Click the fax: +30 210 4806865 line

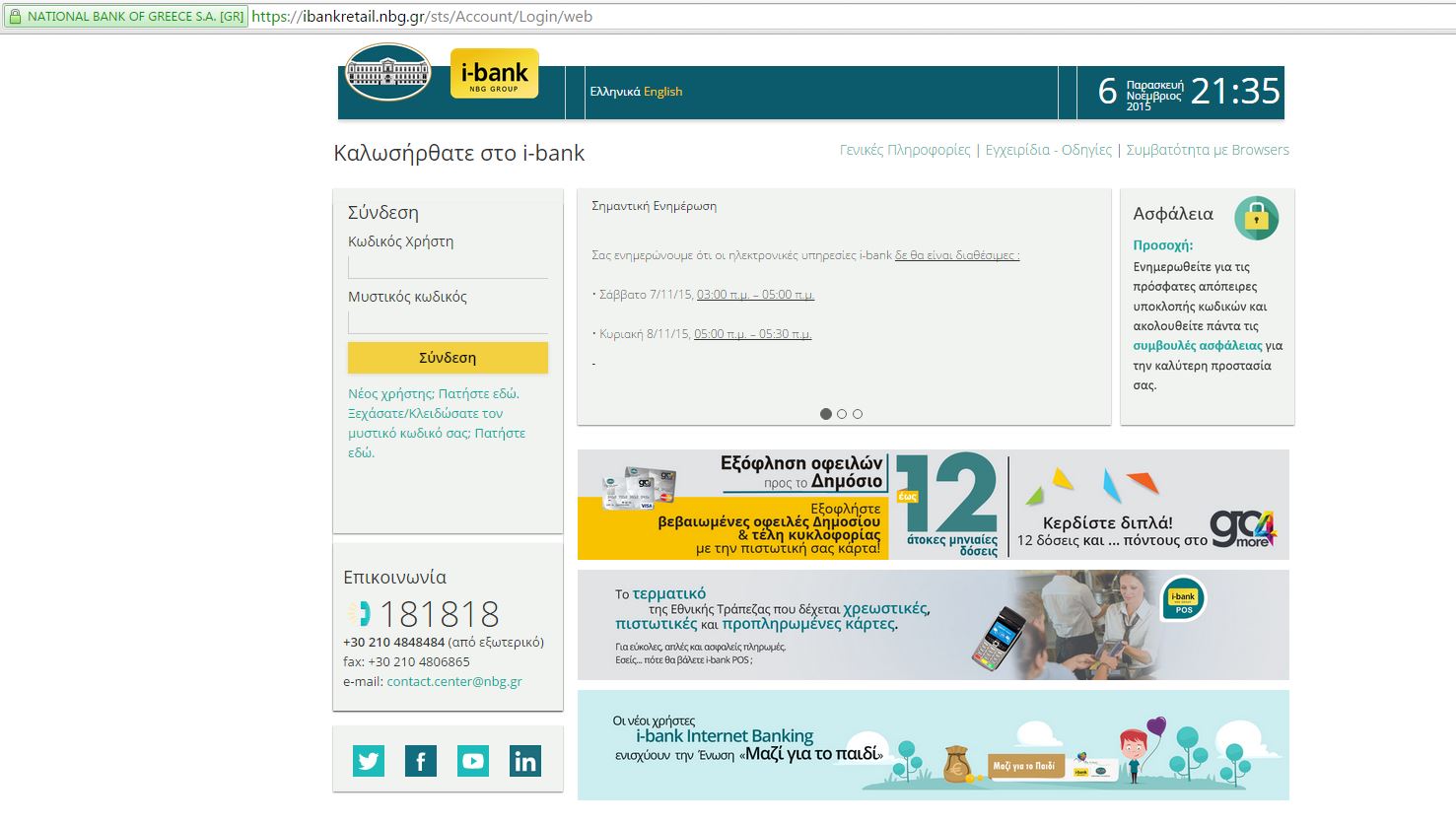pos(406,661)
